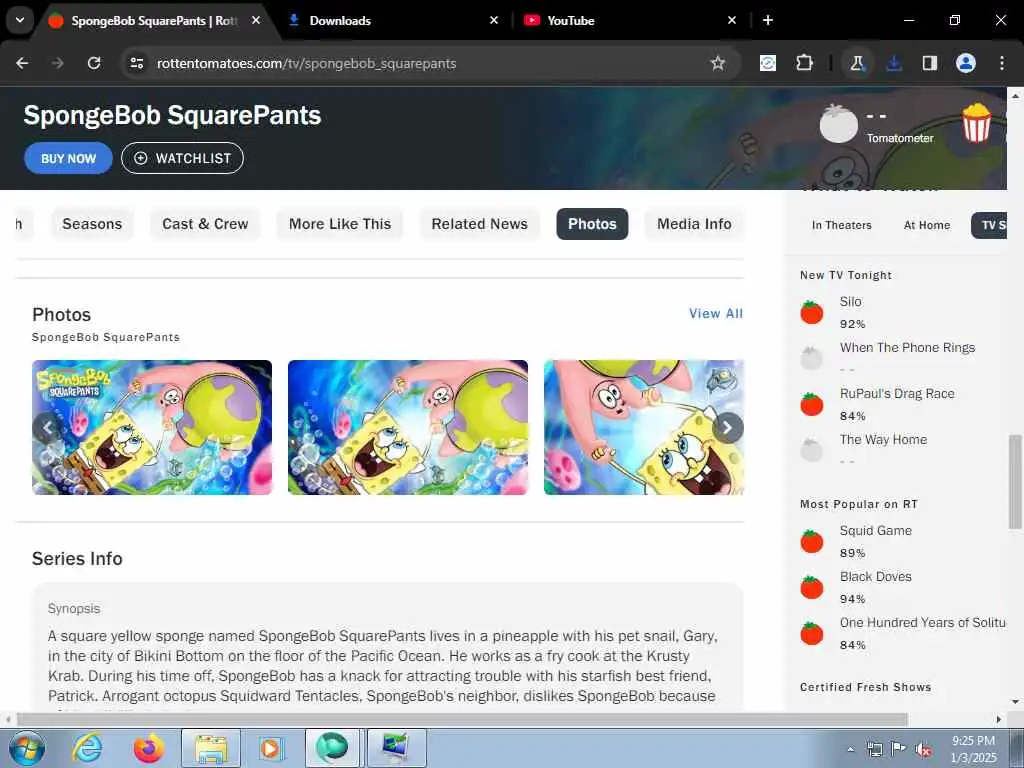The image size is (1024, 768).
Task: Open One Hundred Years of Solitude link
Action: point(922,622)
